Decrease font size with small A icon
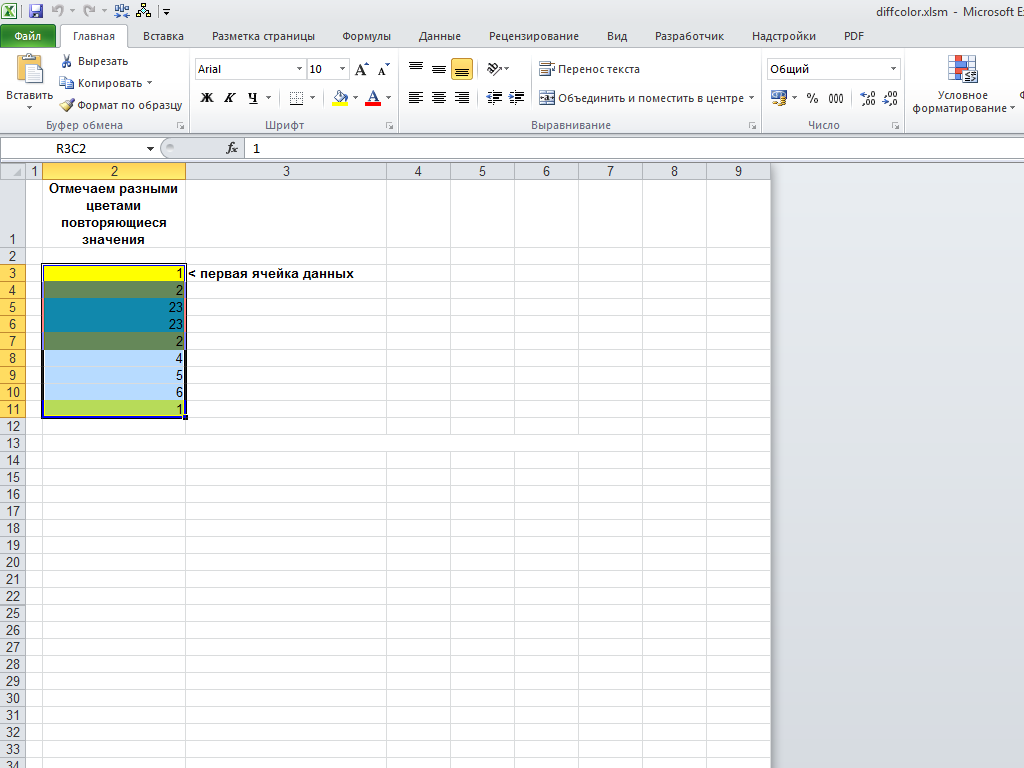This screenshot has height=768, width=1024. point(383,69)
